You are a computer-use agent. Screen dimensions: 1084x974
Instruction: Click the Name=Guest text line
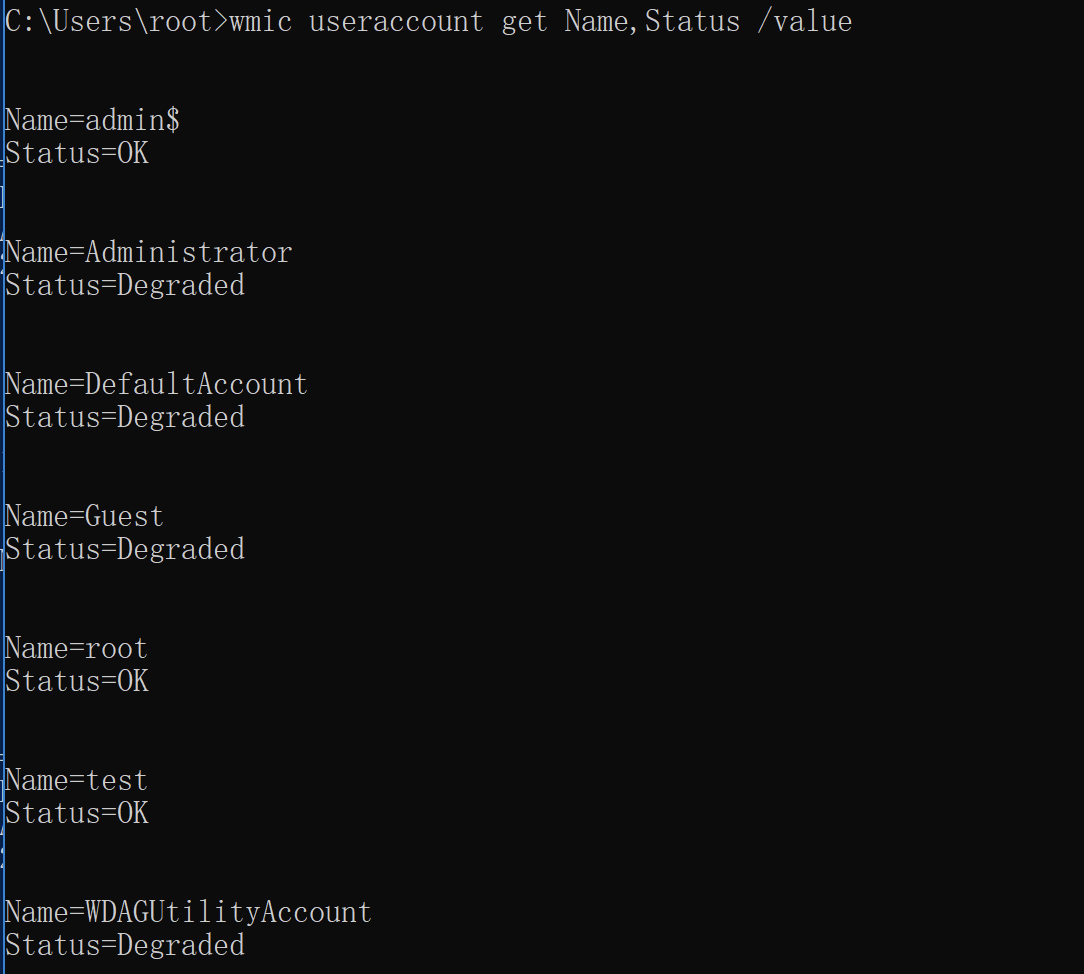(x=84, y=516)
